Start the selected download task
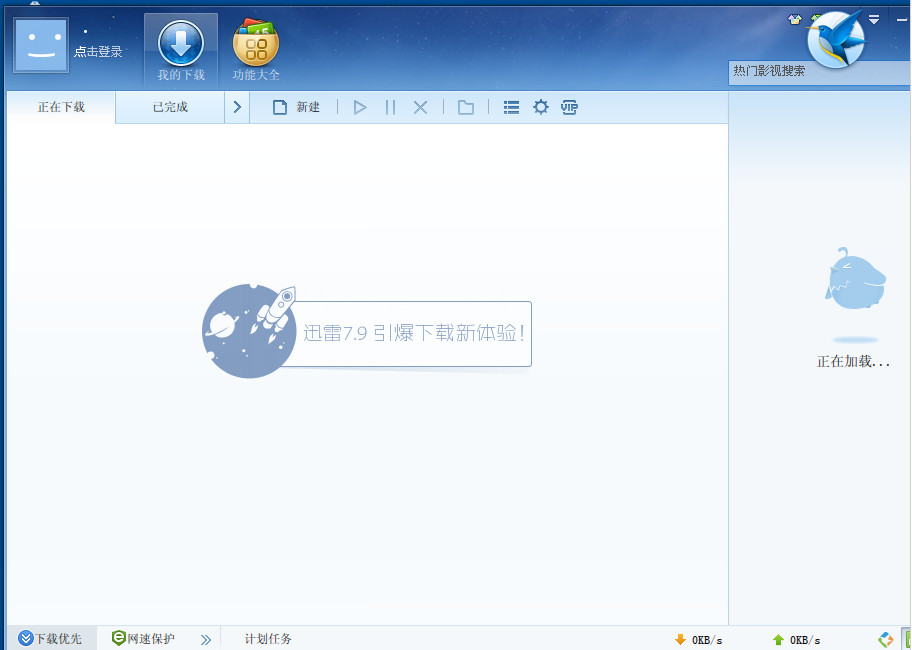The image size is (912, 650). (x=360, y=107)
